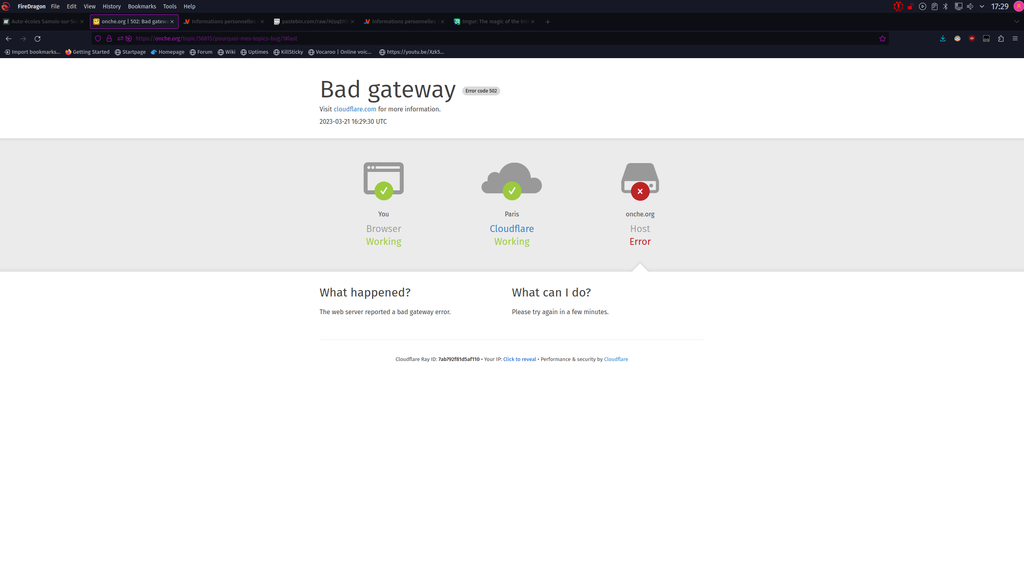Screen dimensions: 1024x577
Task: Click to reveal your IP address
Action: click(519, 359)
